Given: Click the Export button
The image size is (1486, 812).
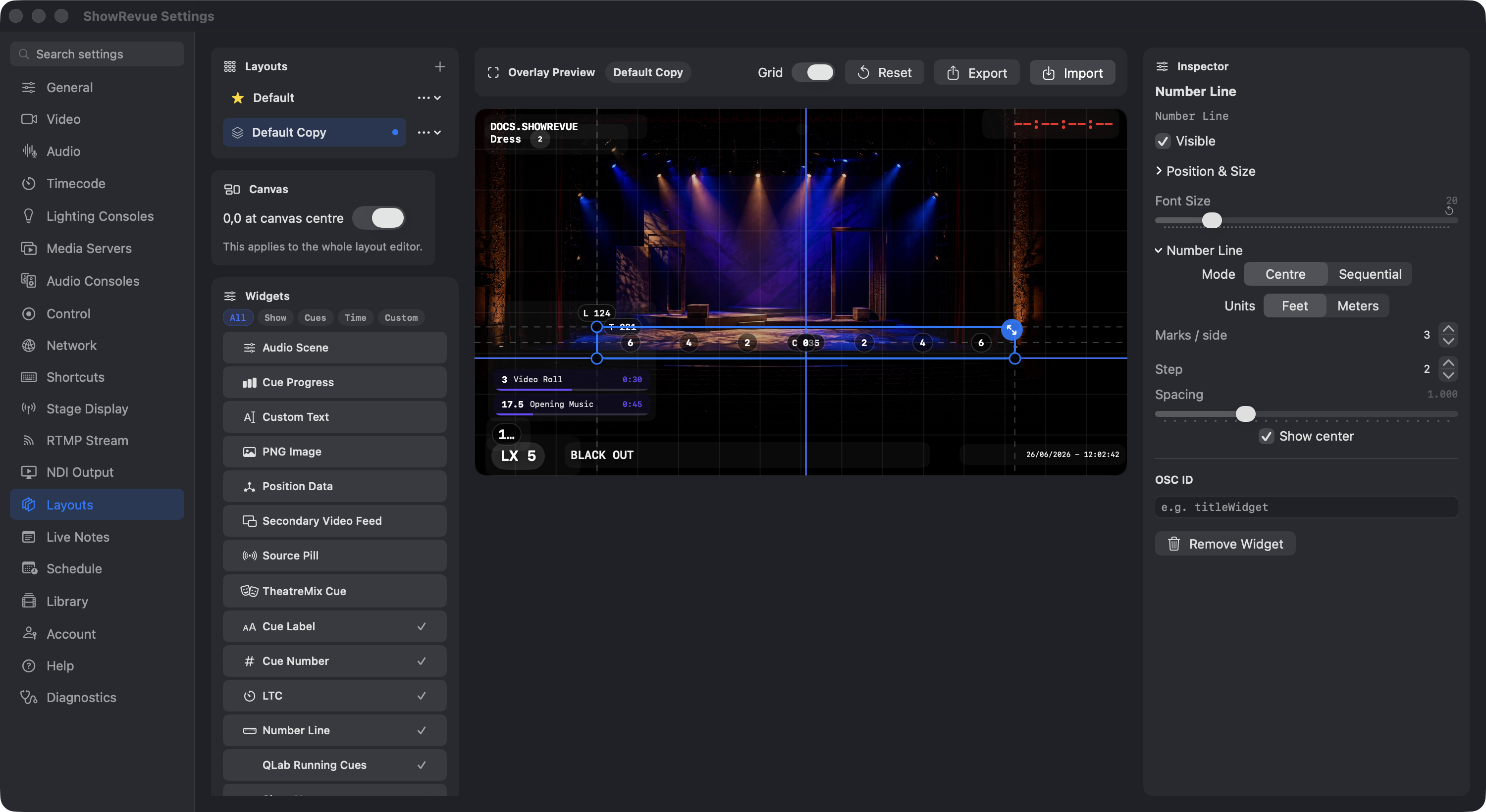Looking at the screenshot, I should click(x=977, y=73).
